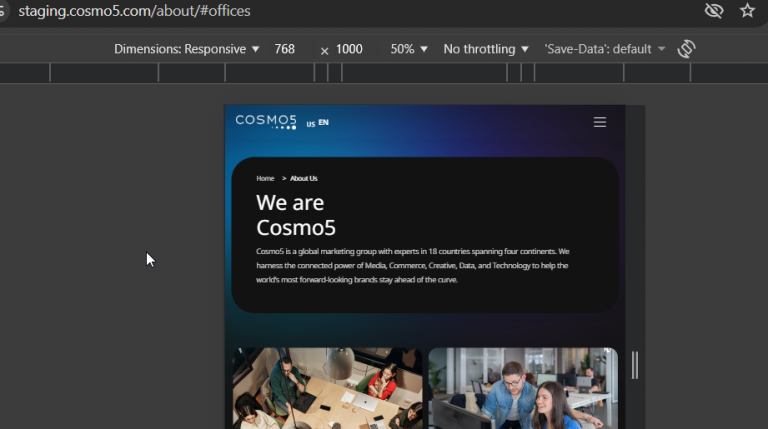Click the US region selector

311,124
